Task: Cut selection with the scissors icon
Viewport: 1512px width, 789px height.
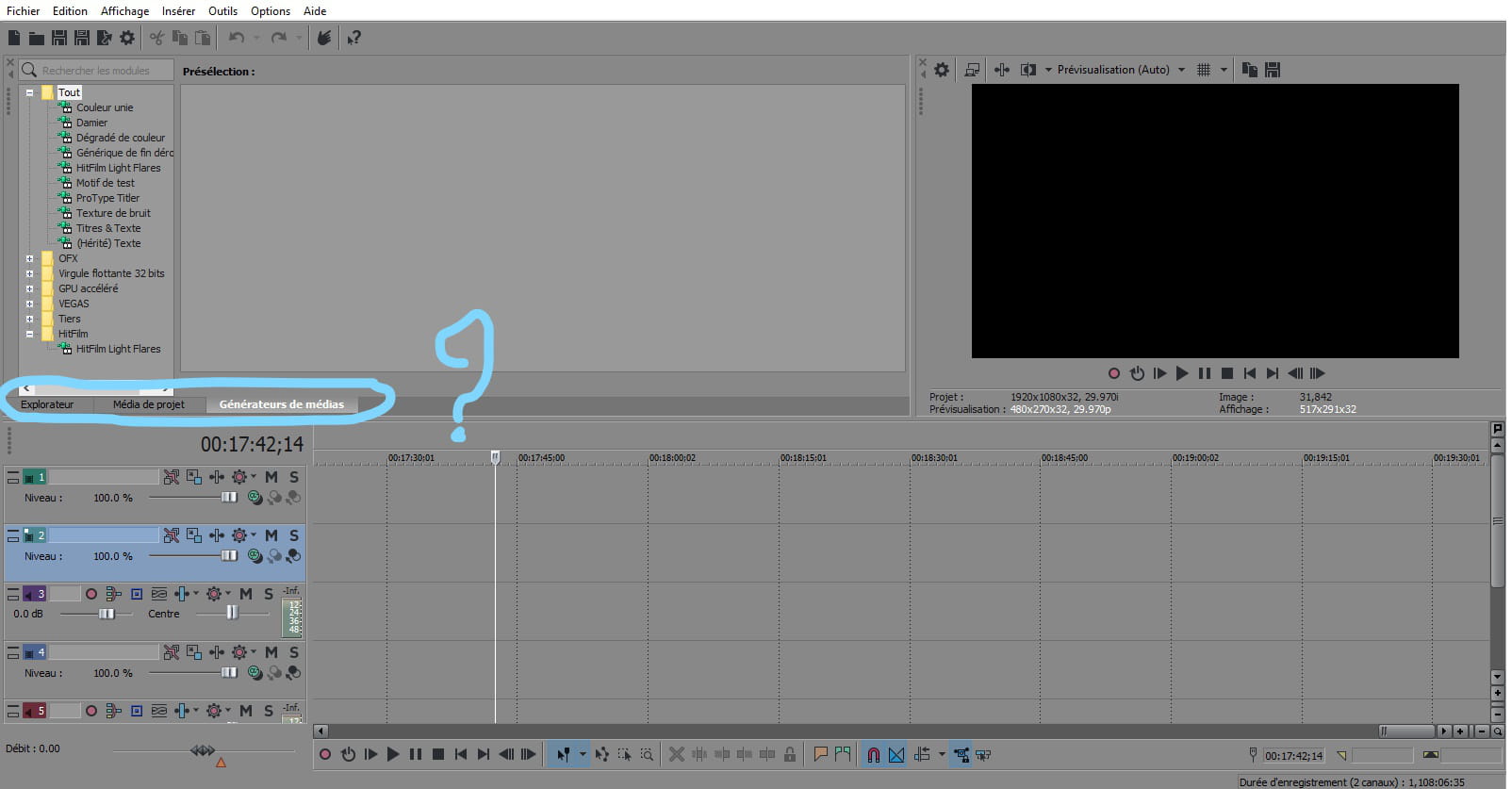Action: point(156,38)
